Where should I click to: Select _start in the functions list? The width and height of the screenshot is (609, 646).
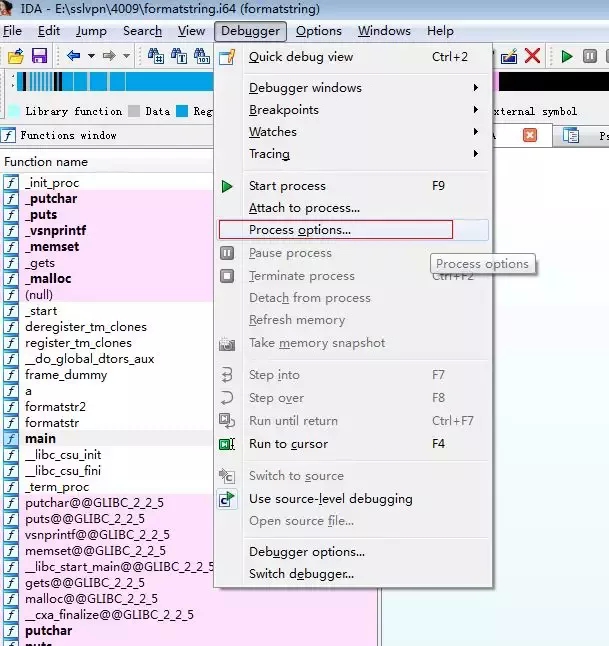(x=41, y=311)
